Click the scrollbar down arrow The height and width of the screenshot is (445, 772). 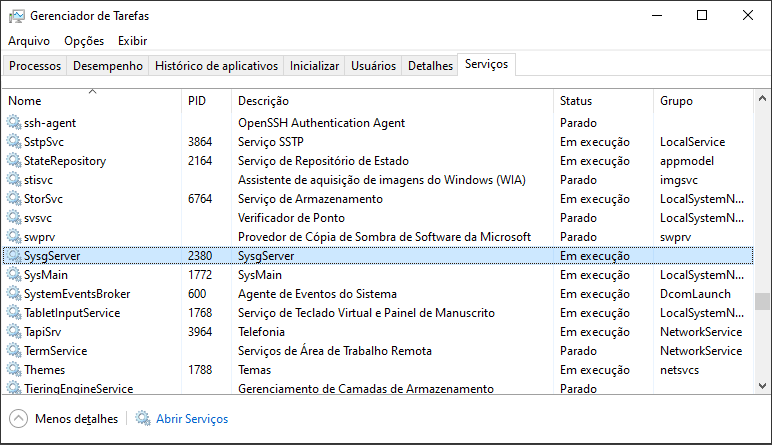point(762,386)
